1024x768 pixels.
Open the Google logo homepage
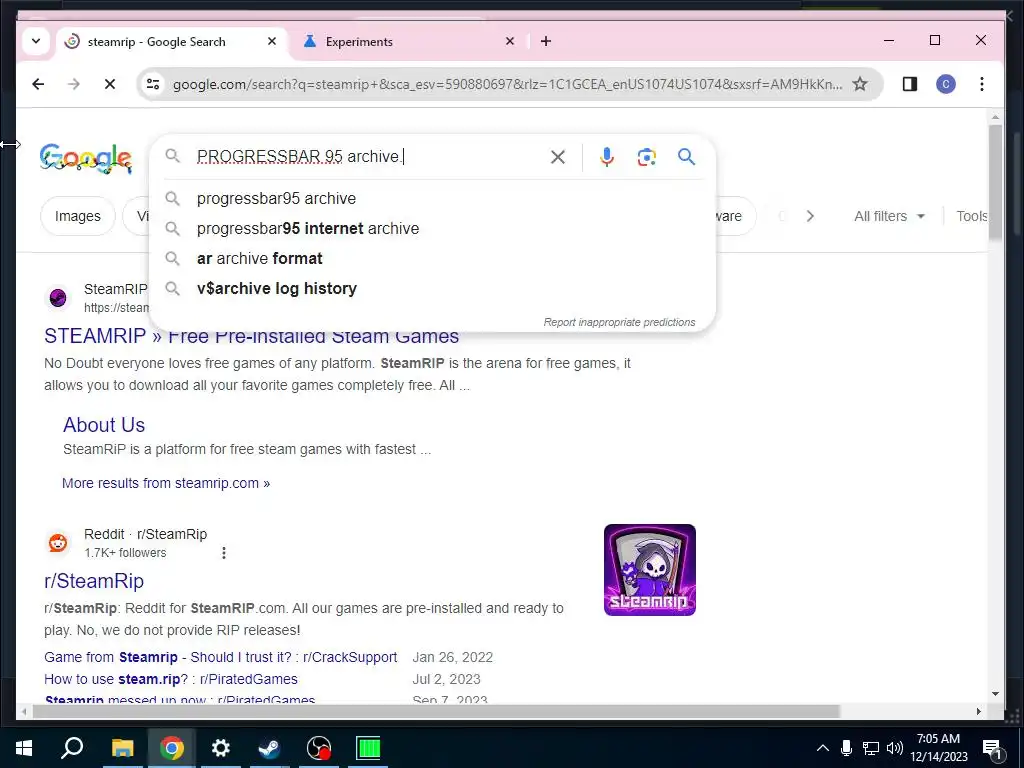tap(86, 158)
